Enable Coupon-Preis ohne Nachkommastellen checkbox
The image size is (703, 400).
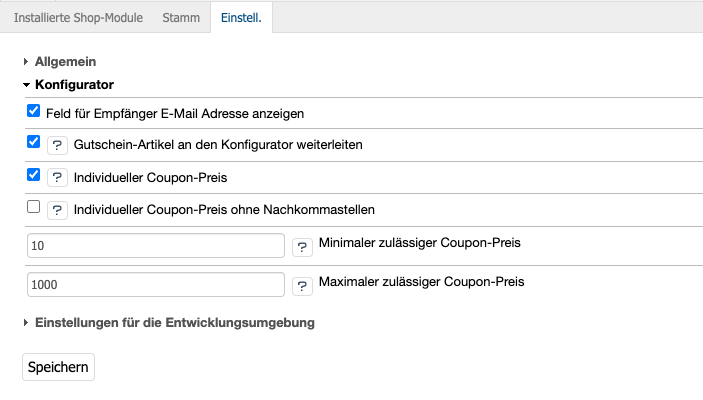(34, 207)
